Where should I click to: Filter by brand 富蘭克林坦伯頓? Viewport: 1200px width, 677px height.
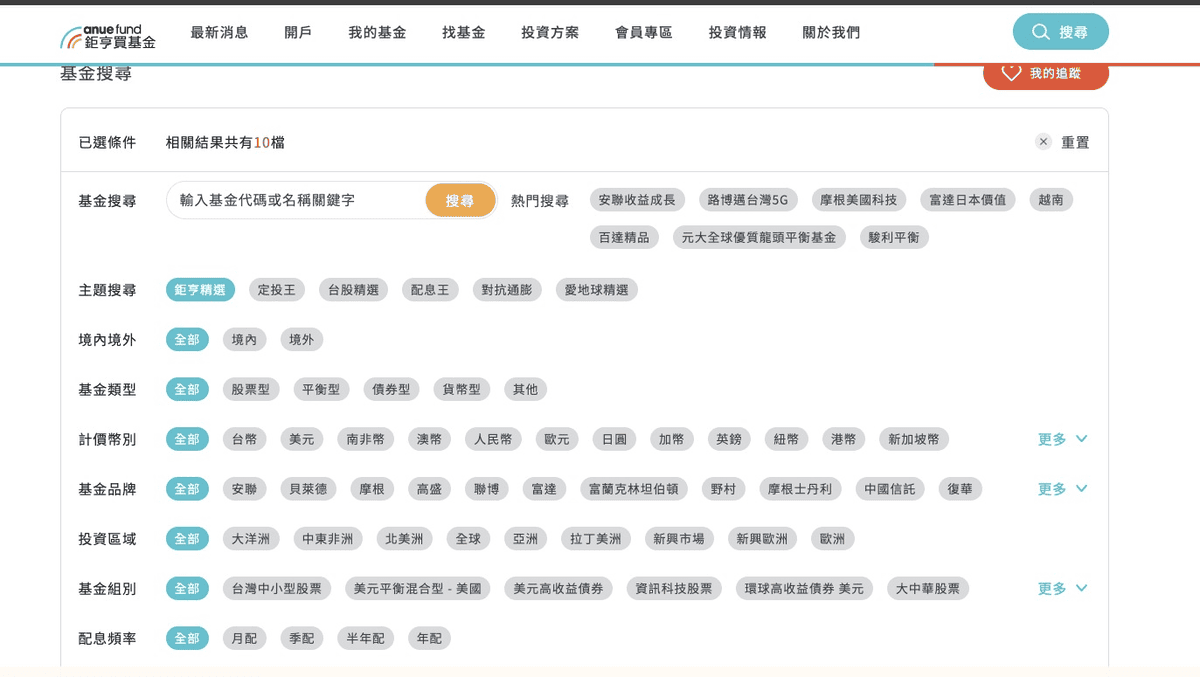[x=634, y=489]
